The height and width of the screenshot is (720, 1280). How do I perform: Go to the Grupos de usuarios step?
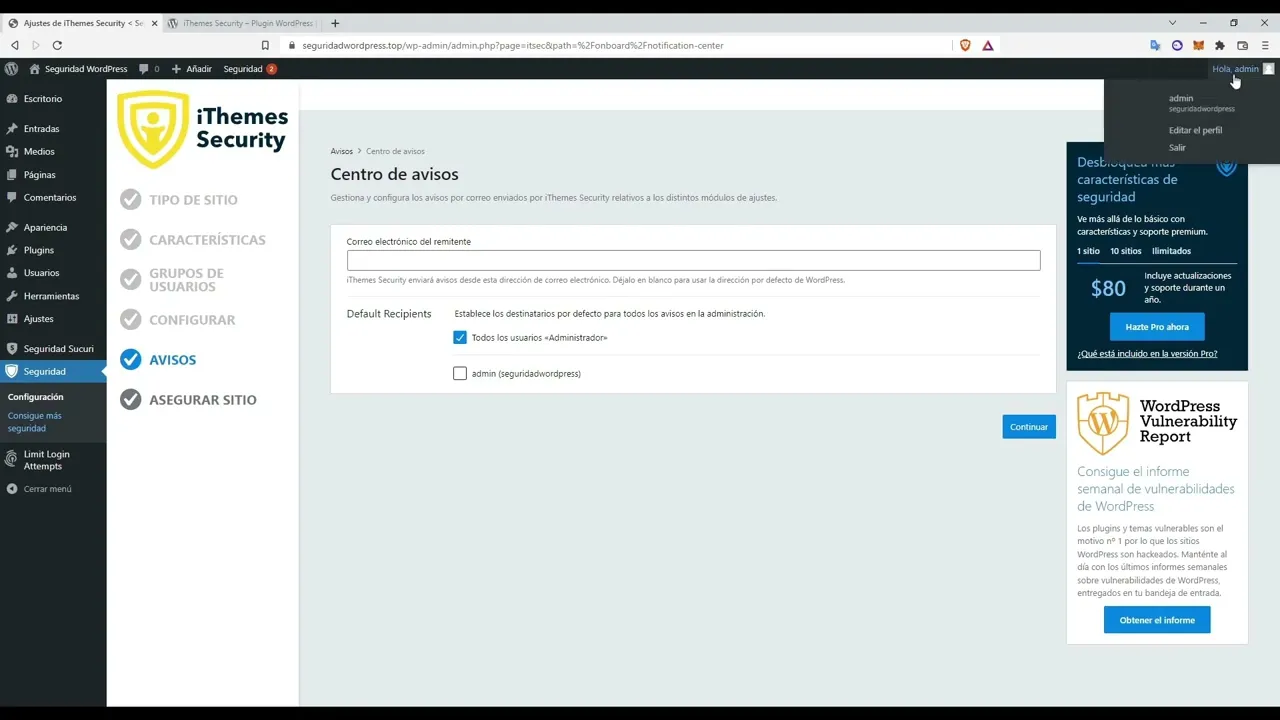click(x=172, y=280)
